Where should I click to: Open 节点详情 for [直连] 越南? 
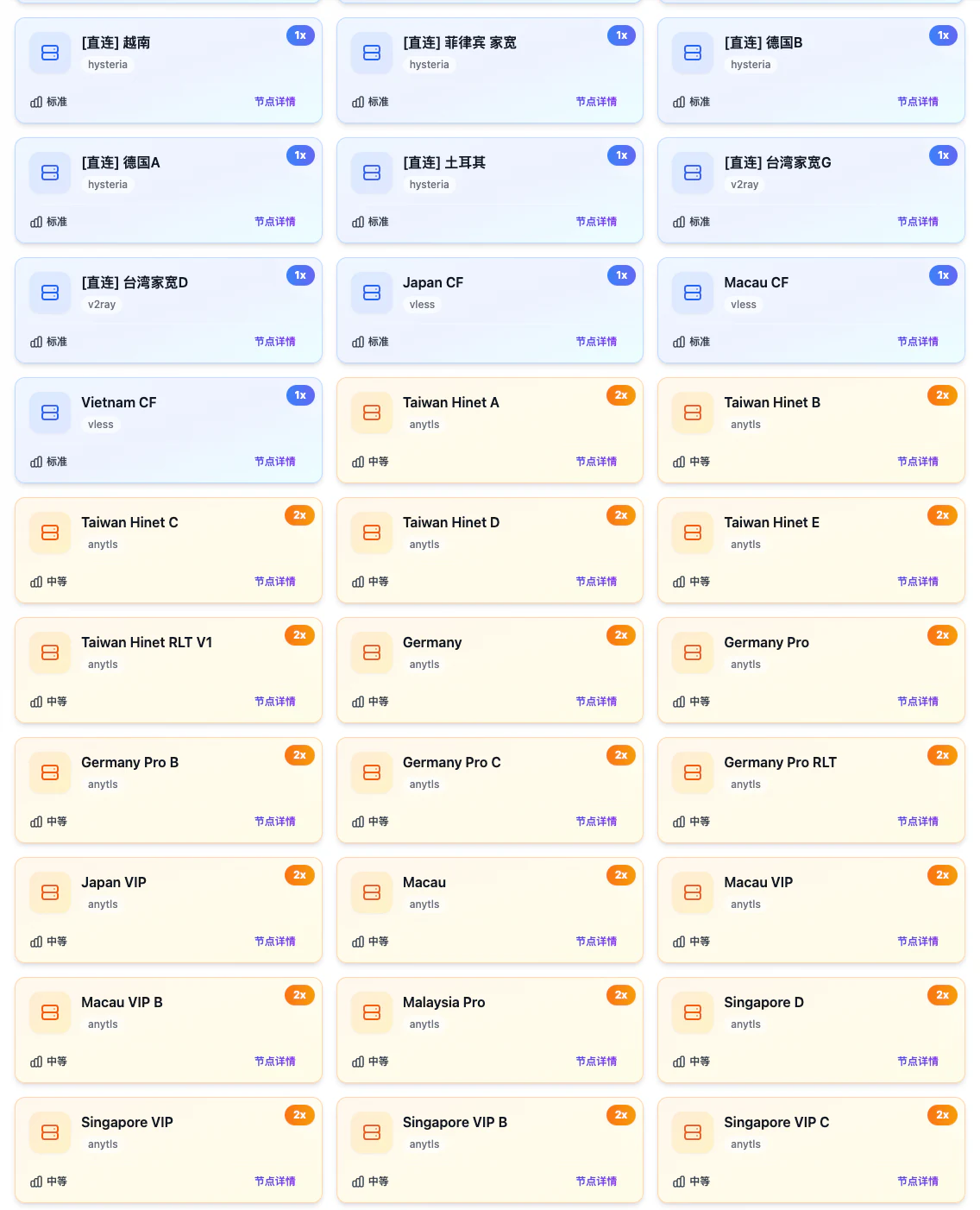275,102
